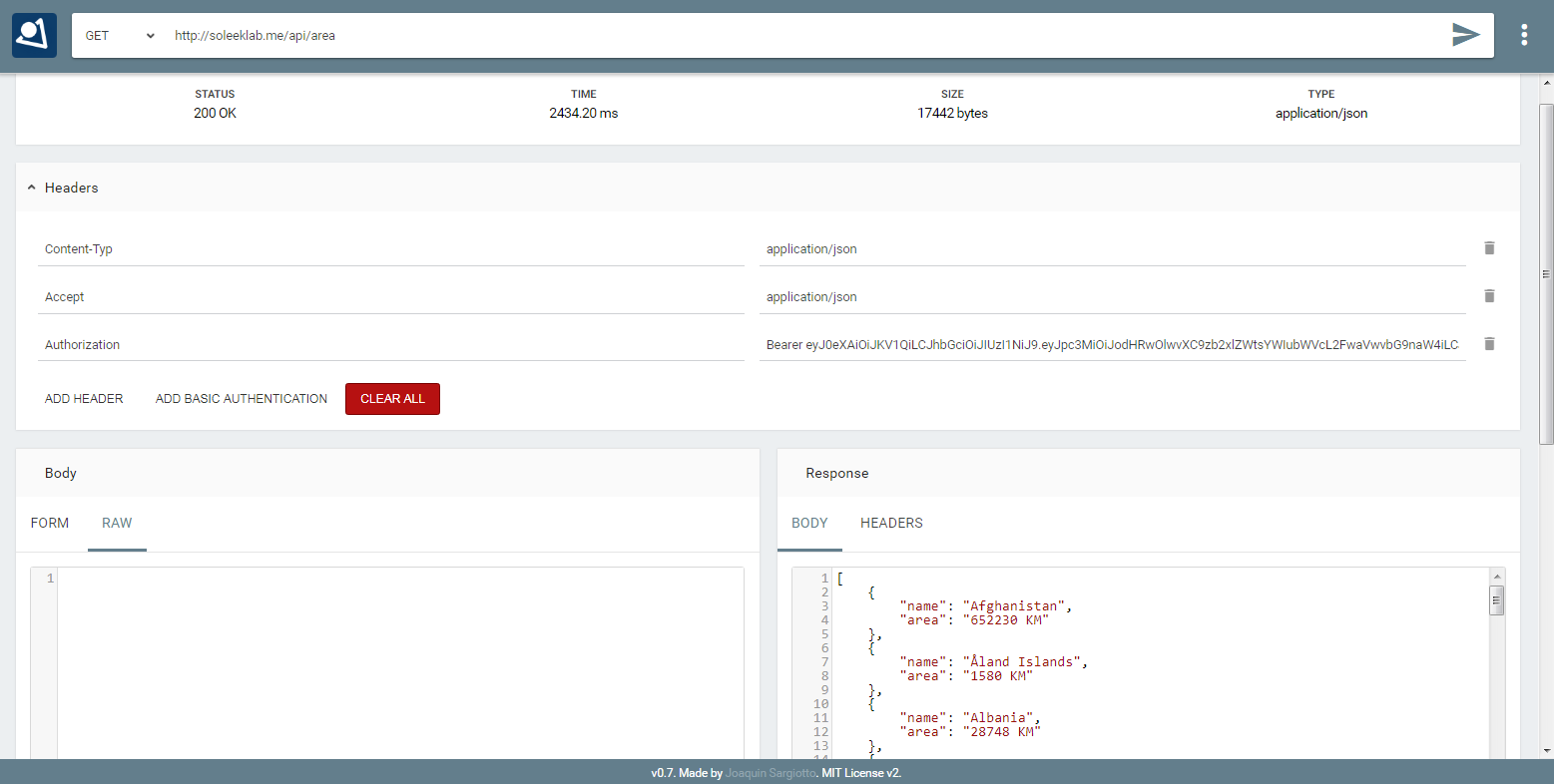Click the page scrollbar down arrow

(x=1546, y=751)
